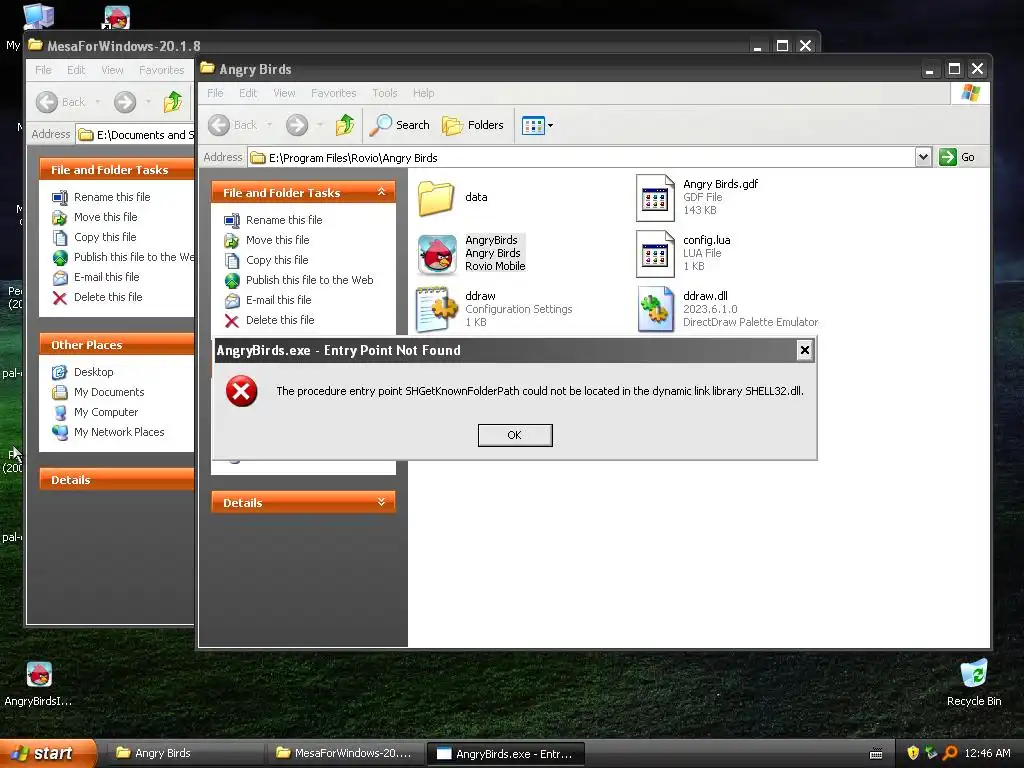Select the Recycle Bin desktop icon
This screenshot has height=768, width=1024.
[974, 673]
